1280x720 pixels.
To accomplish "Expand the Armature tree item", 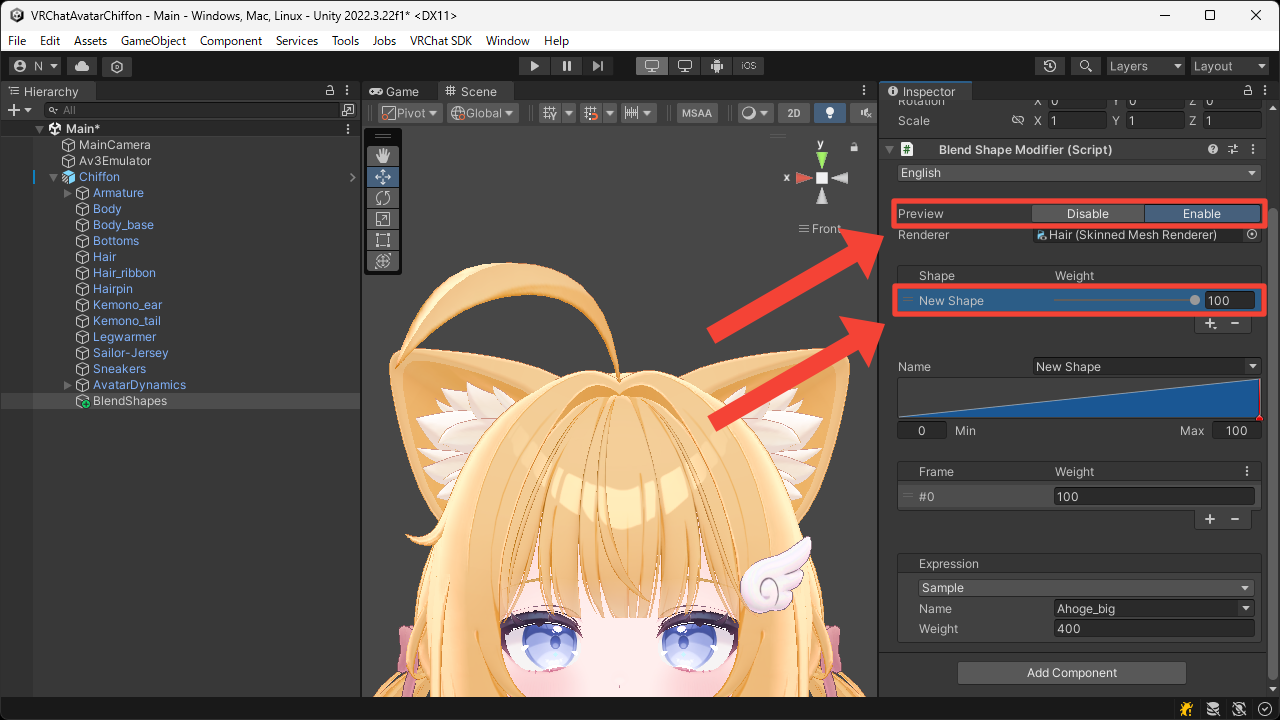I will click(x=68, y=193).
